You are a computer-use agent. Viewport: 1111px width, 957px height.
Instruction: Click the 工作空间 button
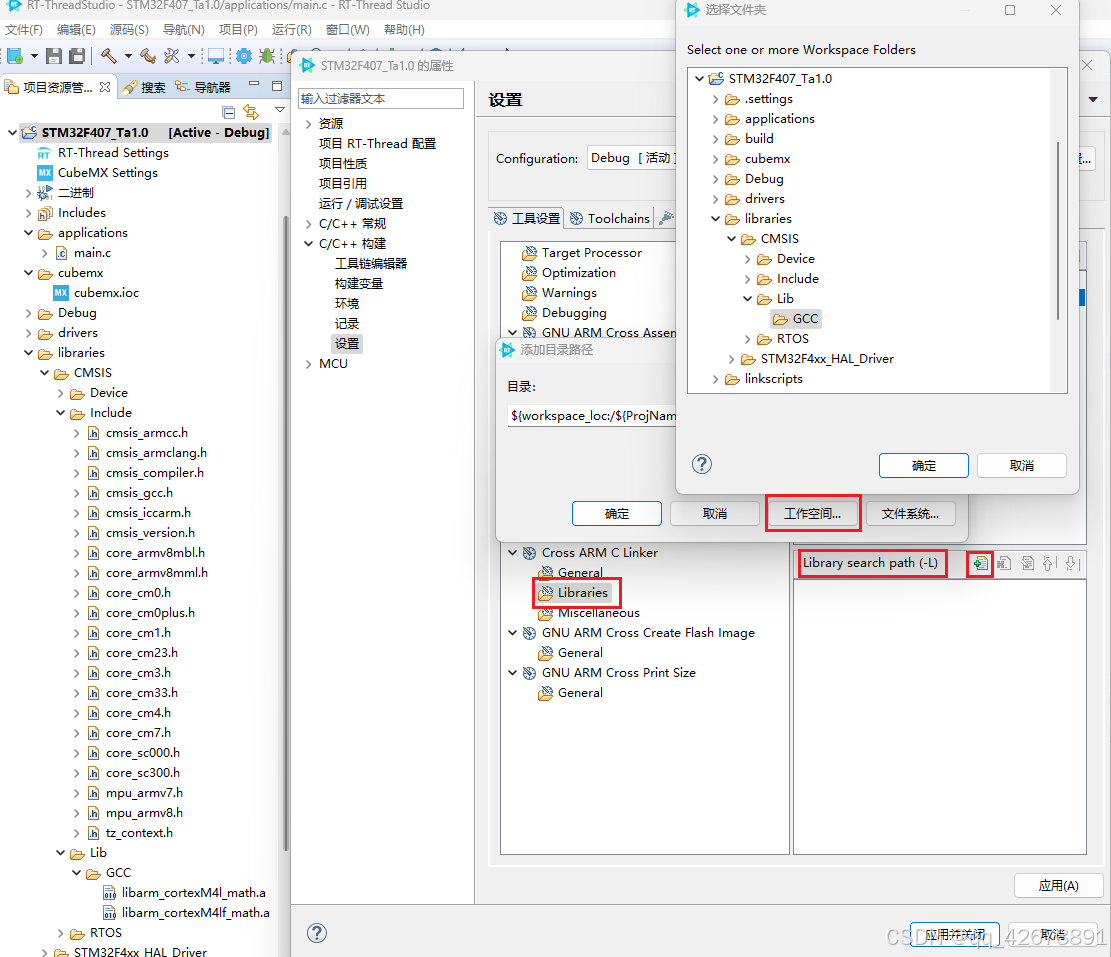click(813, 513)
